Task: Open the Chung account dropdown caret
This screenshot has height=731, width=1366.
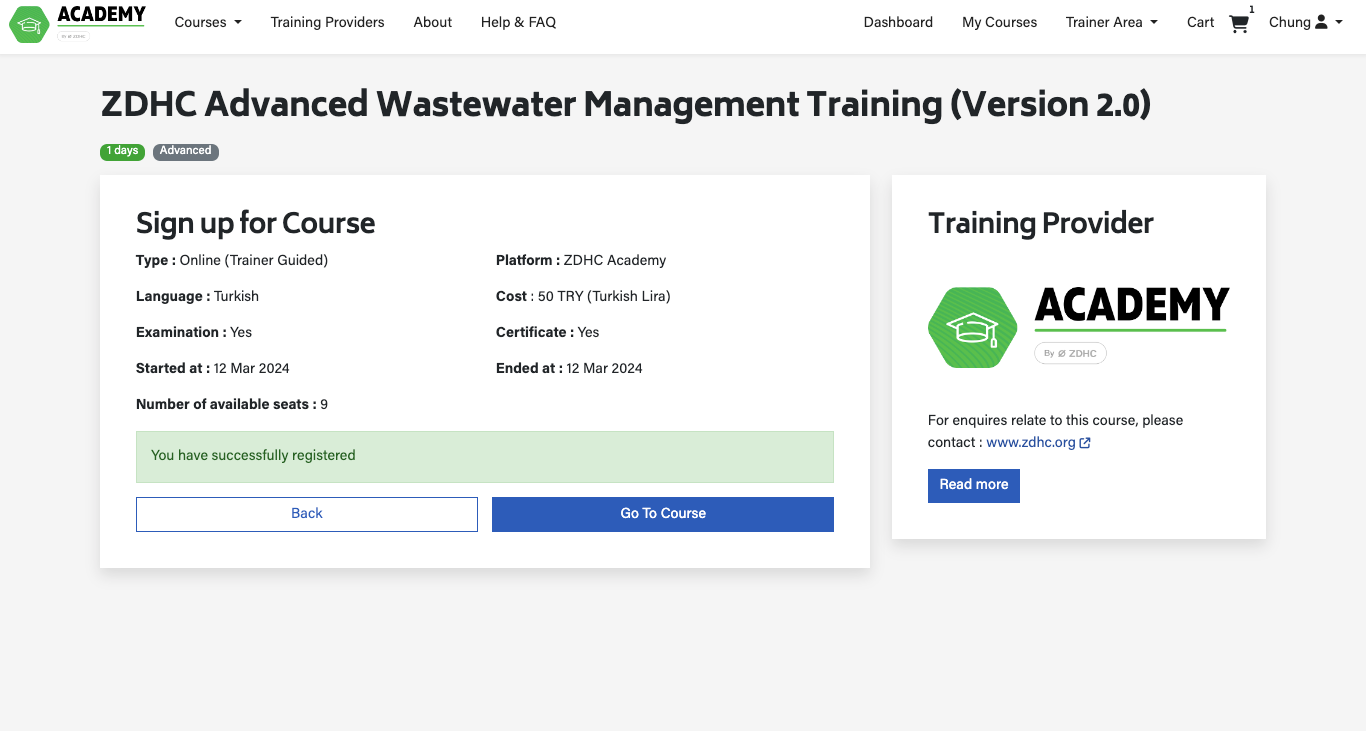Action: (1338, 22)
